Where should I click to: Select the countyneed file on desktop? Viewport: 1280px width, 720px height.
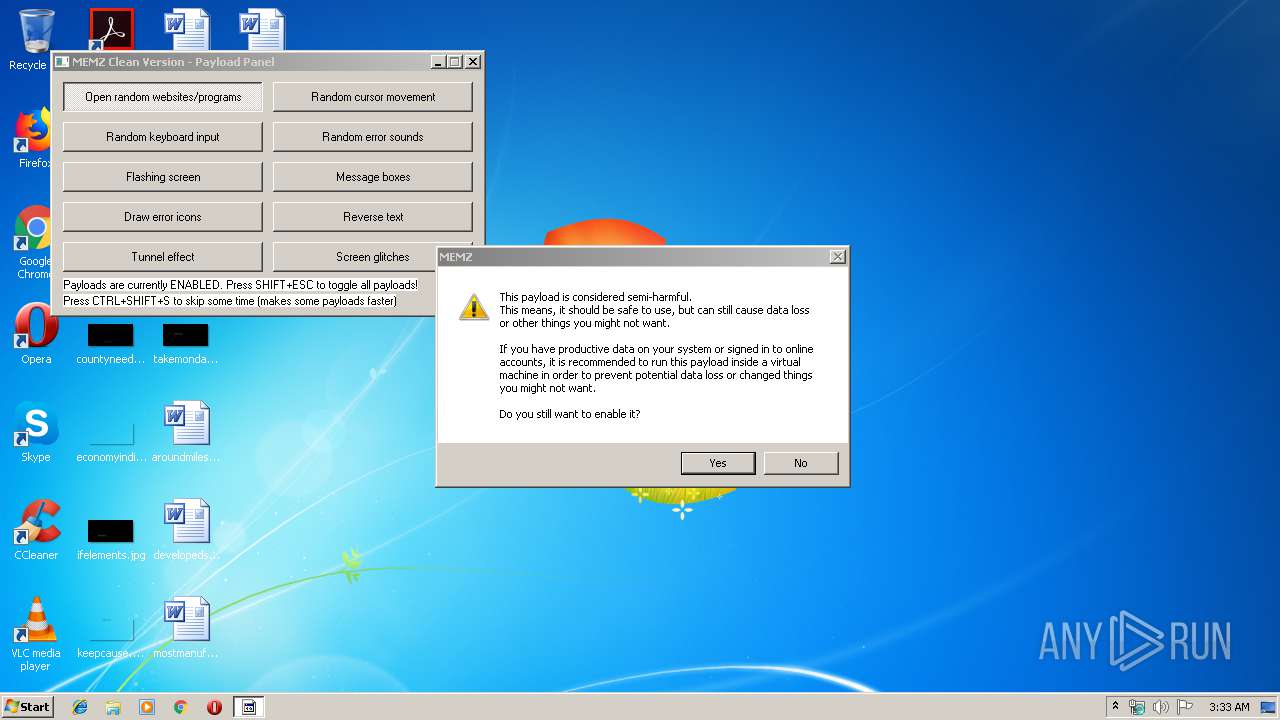pos(111,342)
